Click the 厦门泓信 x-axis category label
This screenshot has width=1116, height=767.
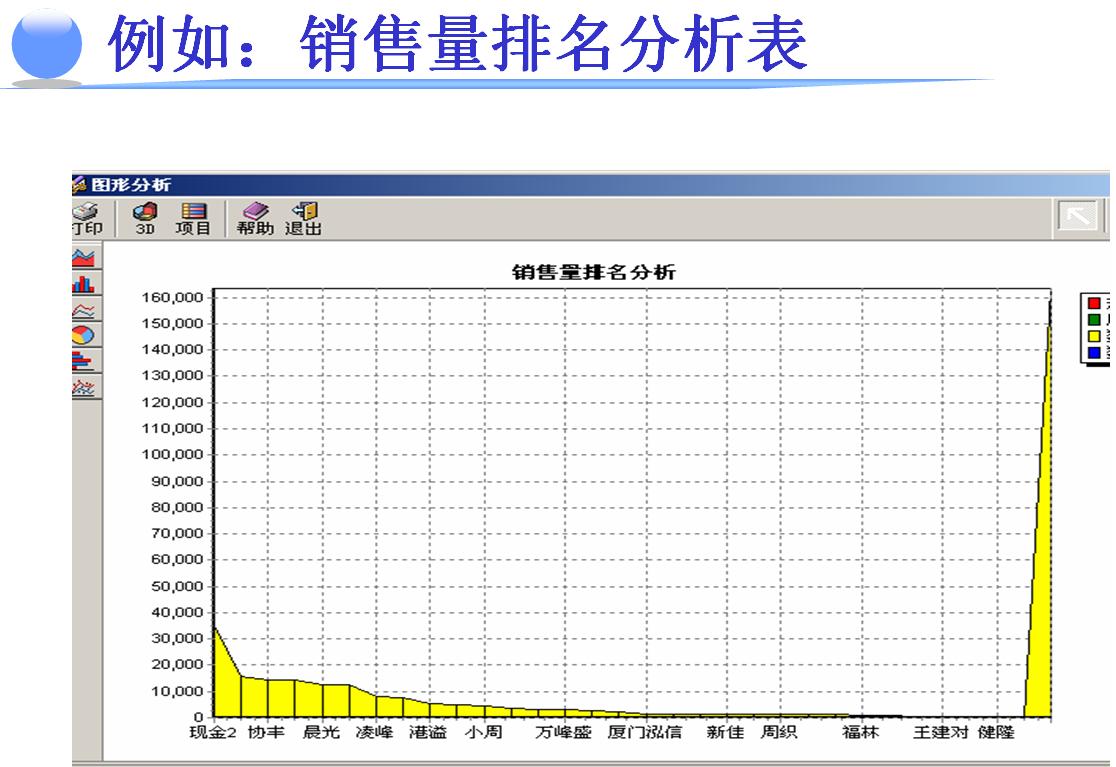(644, 733)
